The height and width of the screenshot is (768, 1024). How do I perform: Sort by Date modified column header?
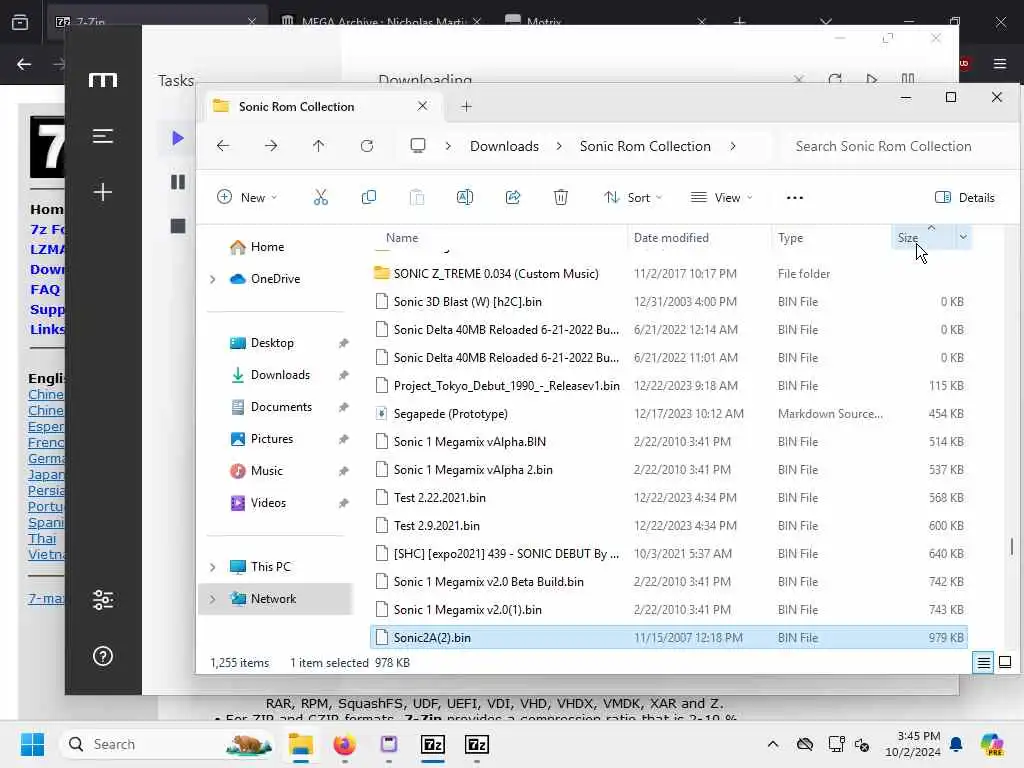pyautogui.click(x=671, y=238)
